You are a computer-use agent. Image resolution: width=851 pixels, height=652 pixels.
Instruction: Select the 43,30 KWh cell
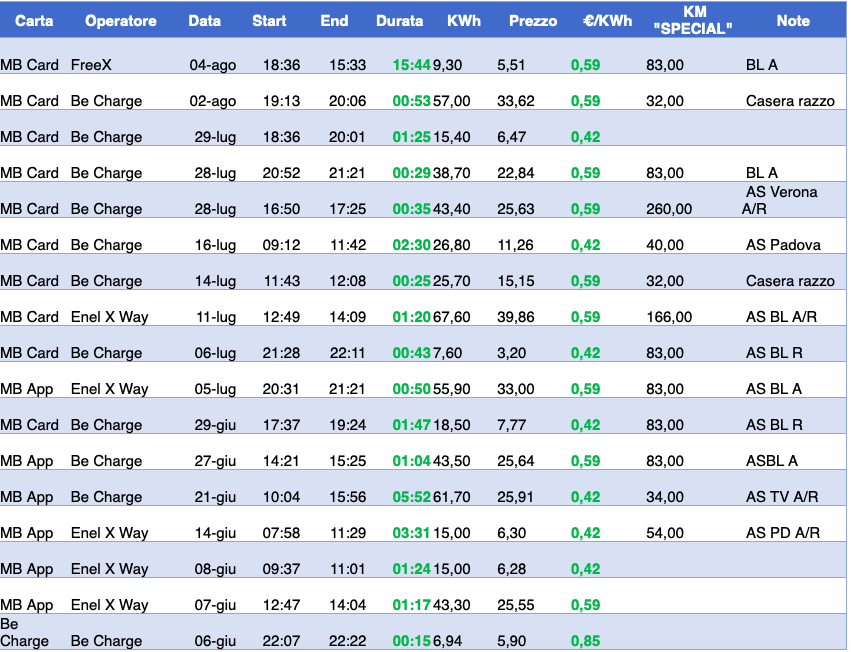[452, 605]
